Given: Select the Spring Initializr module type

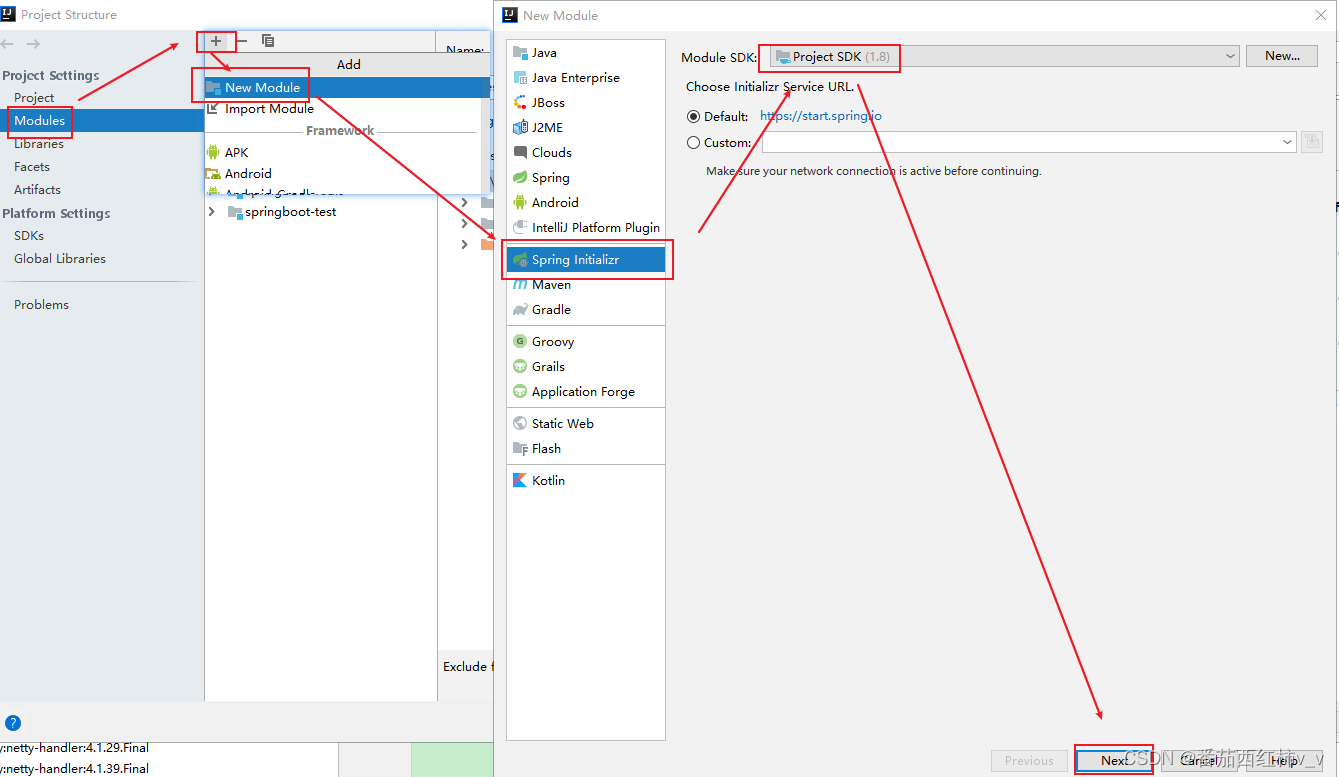Looking at the screenshot, I should [586, 260].
